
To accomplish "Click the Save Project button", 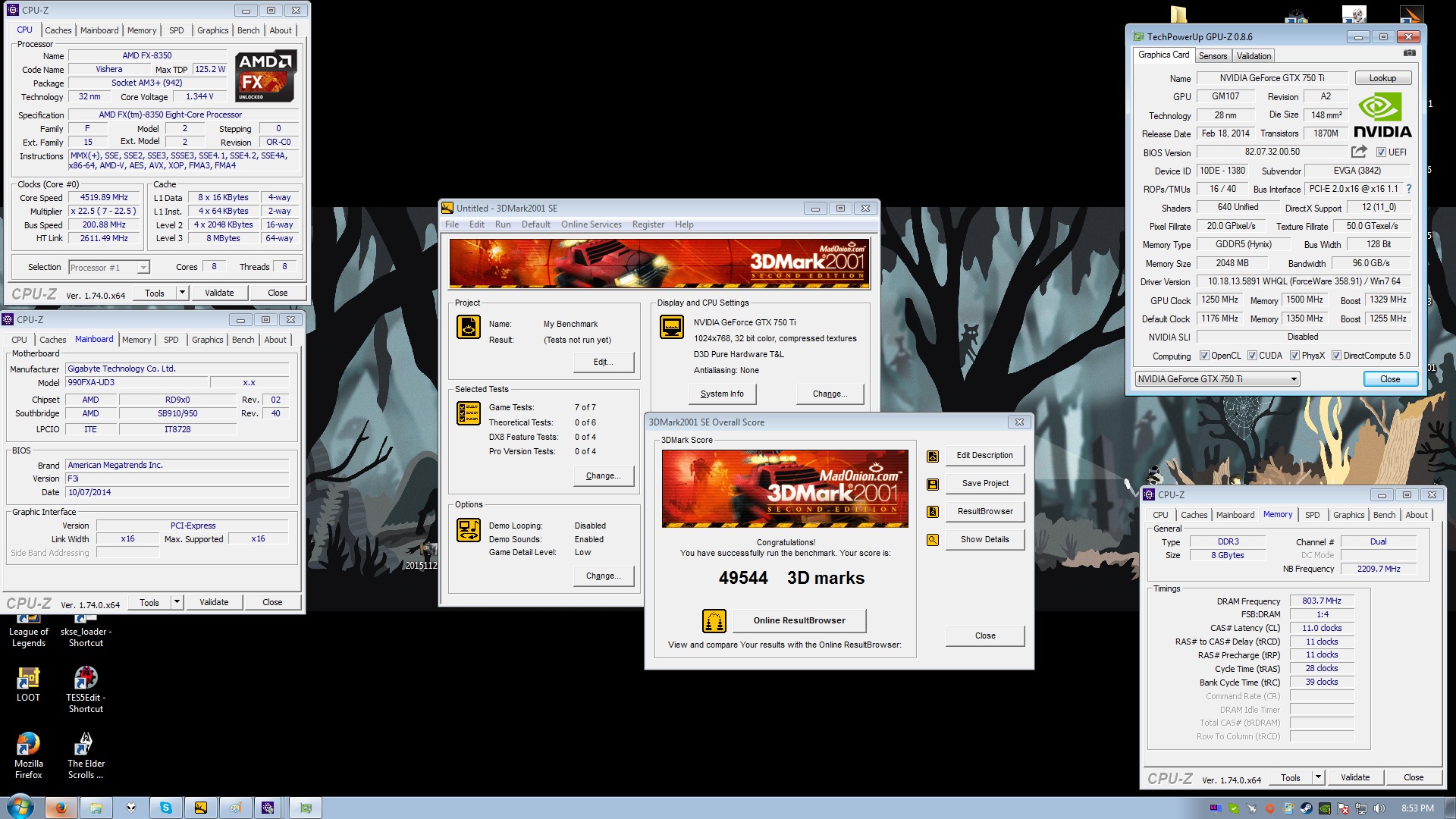I will pyautogui.click(x=984, y=483).
